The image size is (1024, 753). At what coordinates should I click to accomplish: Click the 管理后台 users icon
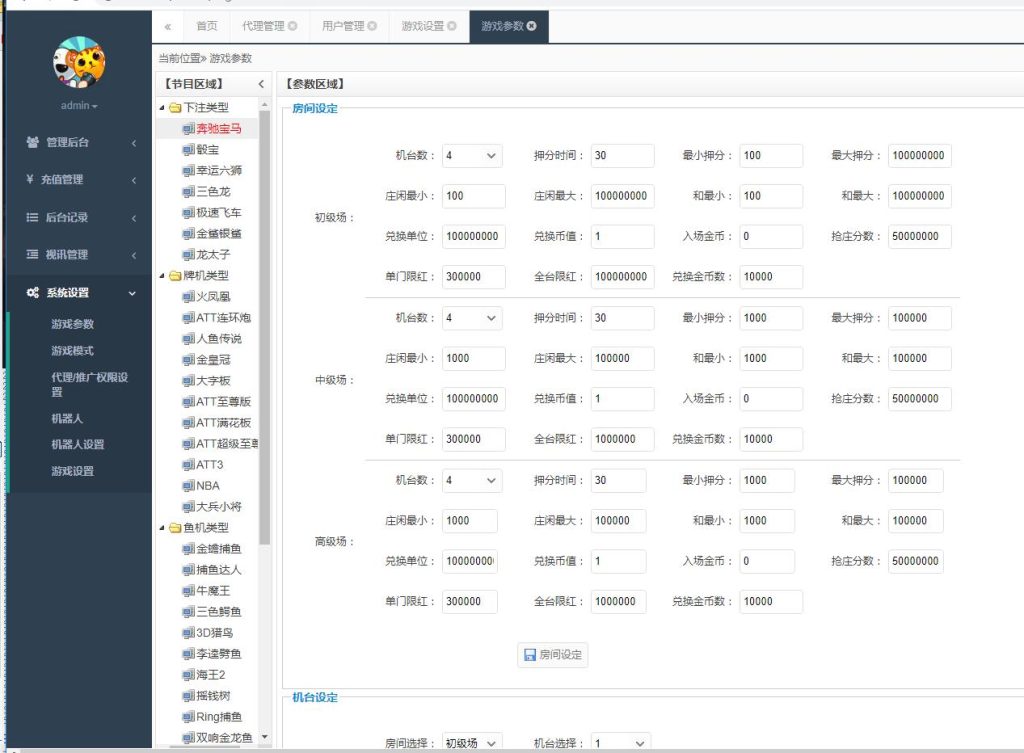32,142
